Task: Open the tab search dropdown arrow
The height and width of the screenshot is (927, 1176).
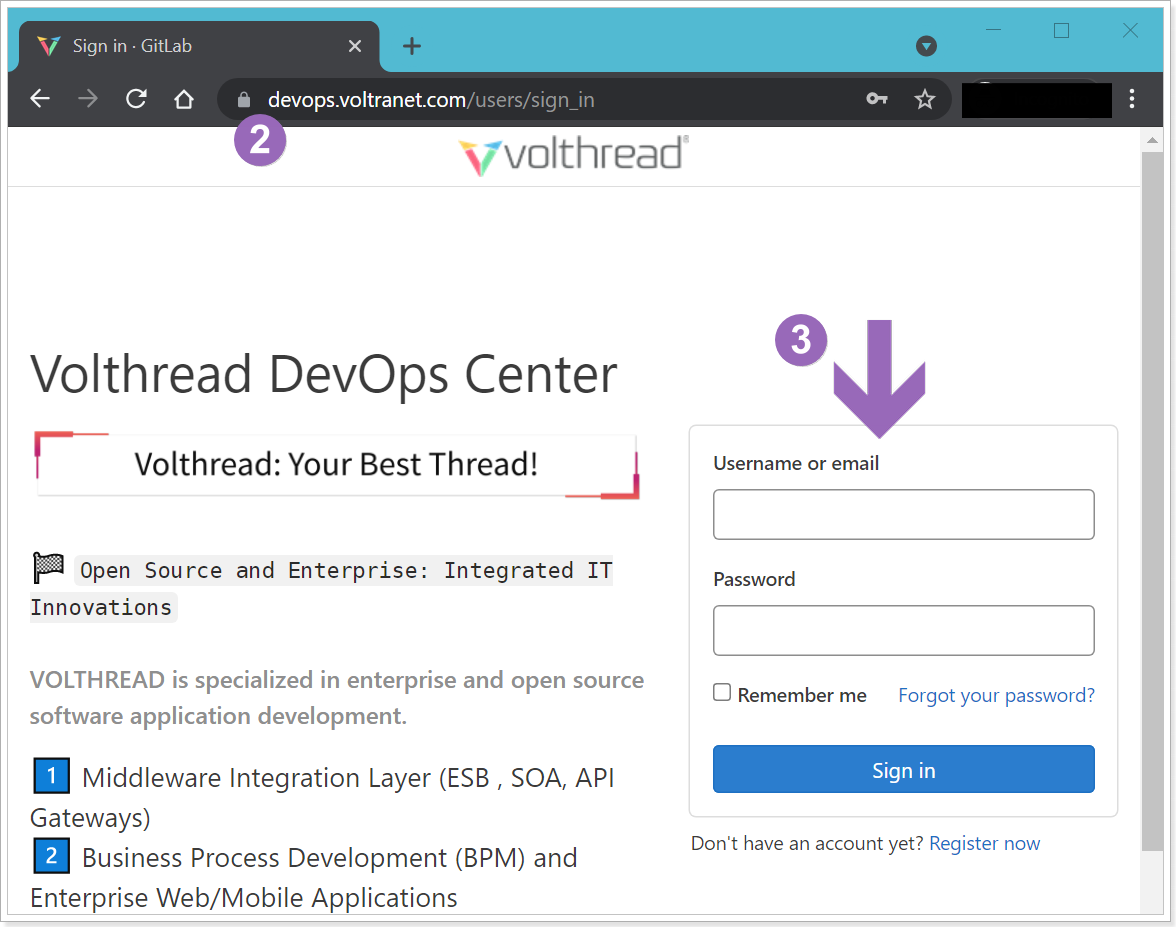Action: tap(927, 46)
